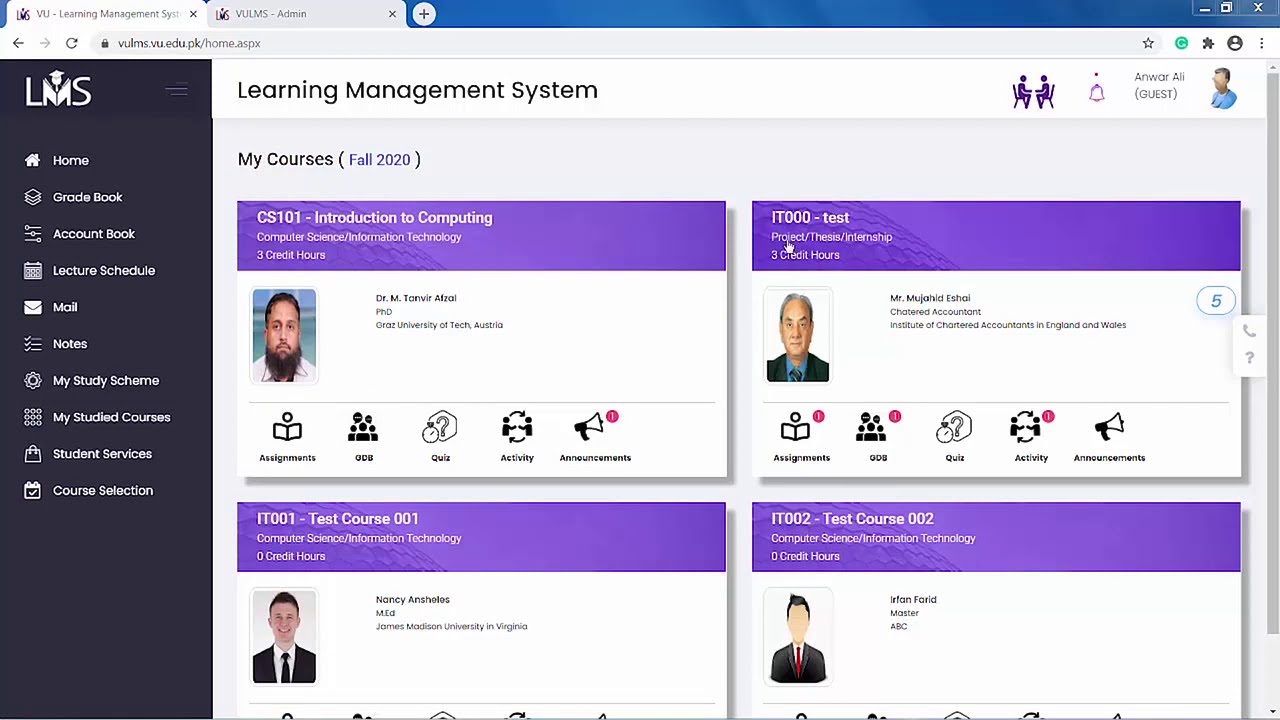Screen dimensions: 1280x720
Task: Open a new browser tab
Action: [x=424, y=14]
